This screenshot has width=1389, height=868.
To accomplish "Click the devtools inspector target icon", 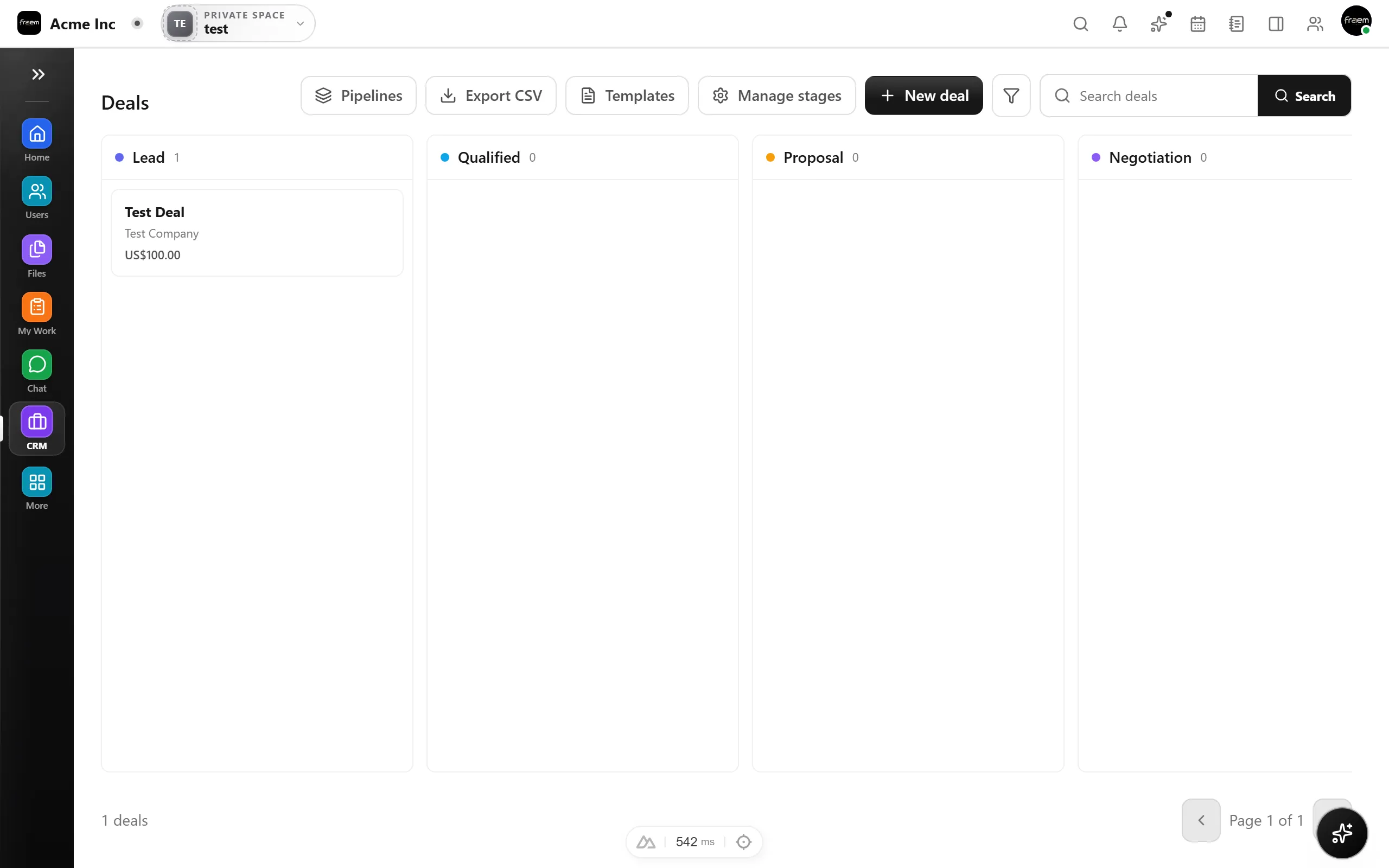I will (x=743, y=841).
